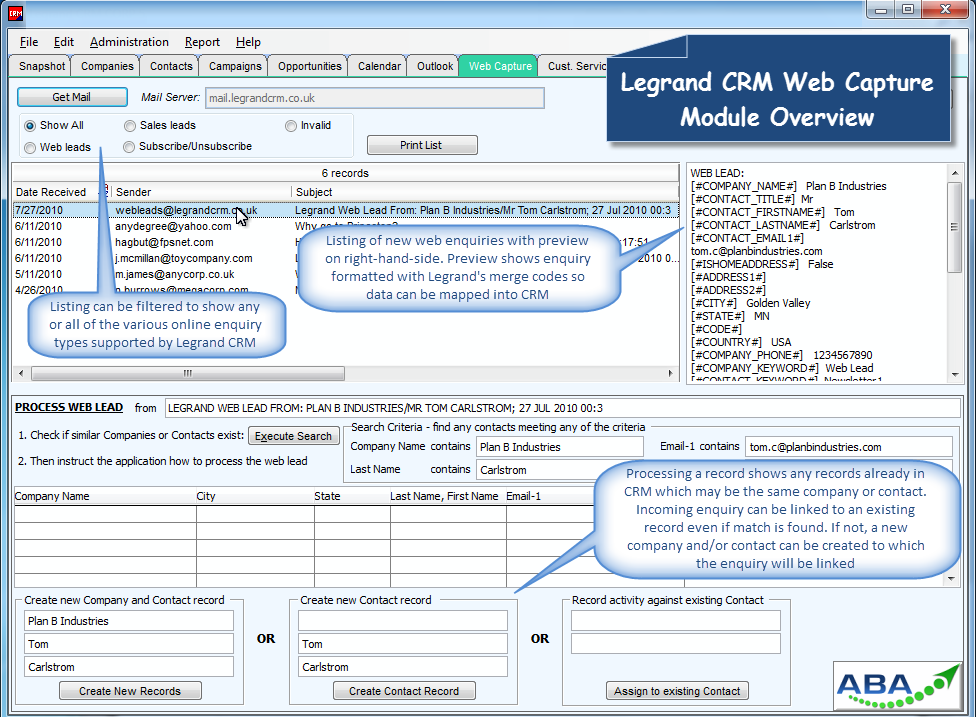Image resolution: width=976 pixels, height=717 pixels.
Task: Click the Execute Search button
Action: pos(293,436)
